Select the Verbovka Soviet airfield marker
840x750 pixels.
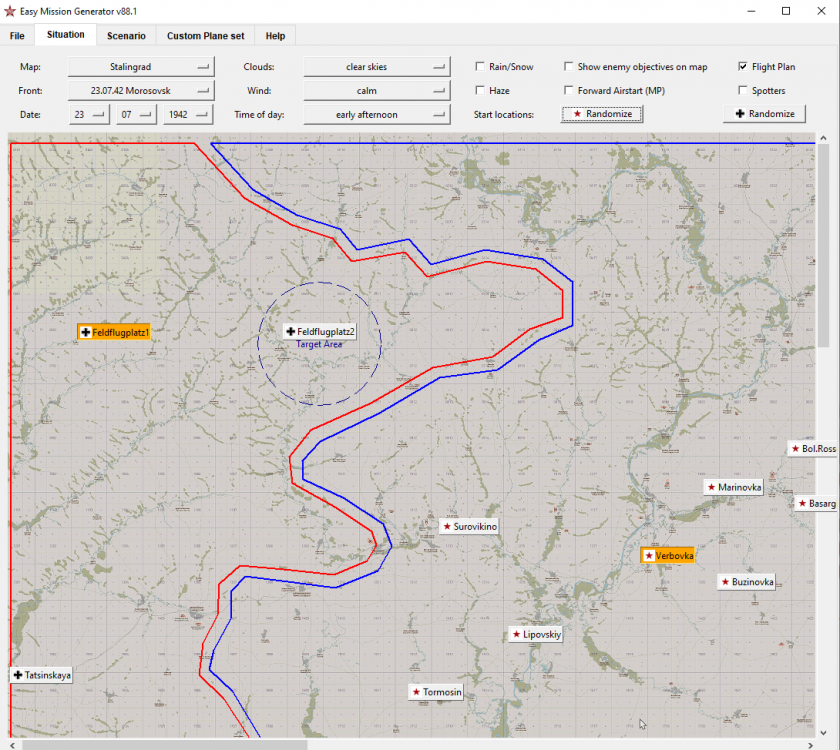point(668,555)
